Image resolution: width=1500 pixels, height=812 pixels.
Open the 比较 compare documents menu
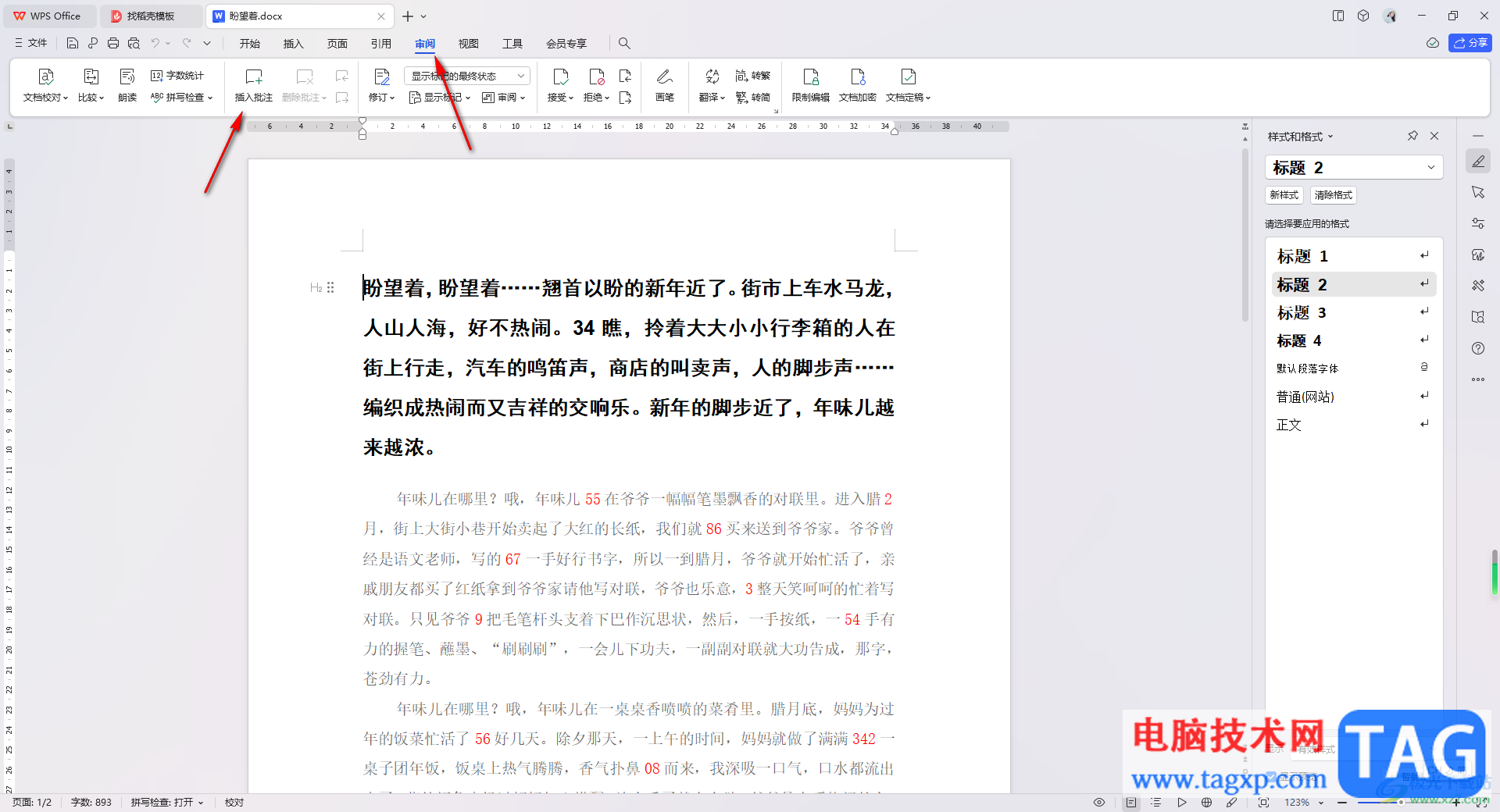pos(91,86)
